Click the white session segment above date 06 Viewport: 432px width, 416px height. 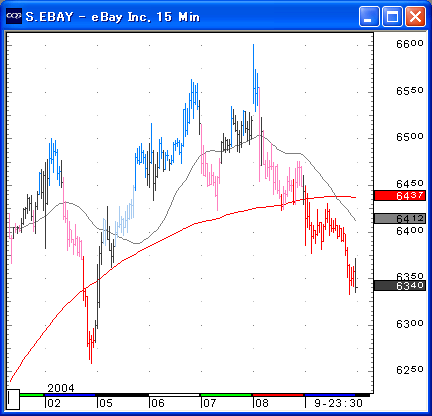(174, 395)
